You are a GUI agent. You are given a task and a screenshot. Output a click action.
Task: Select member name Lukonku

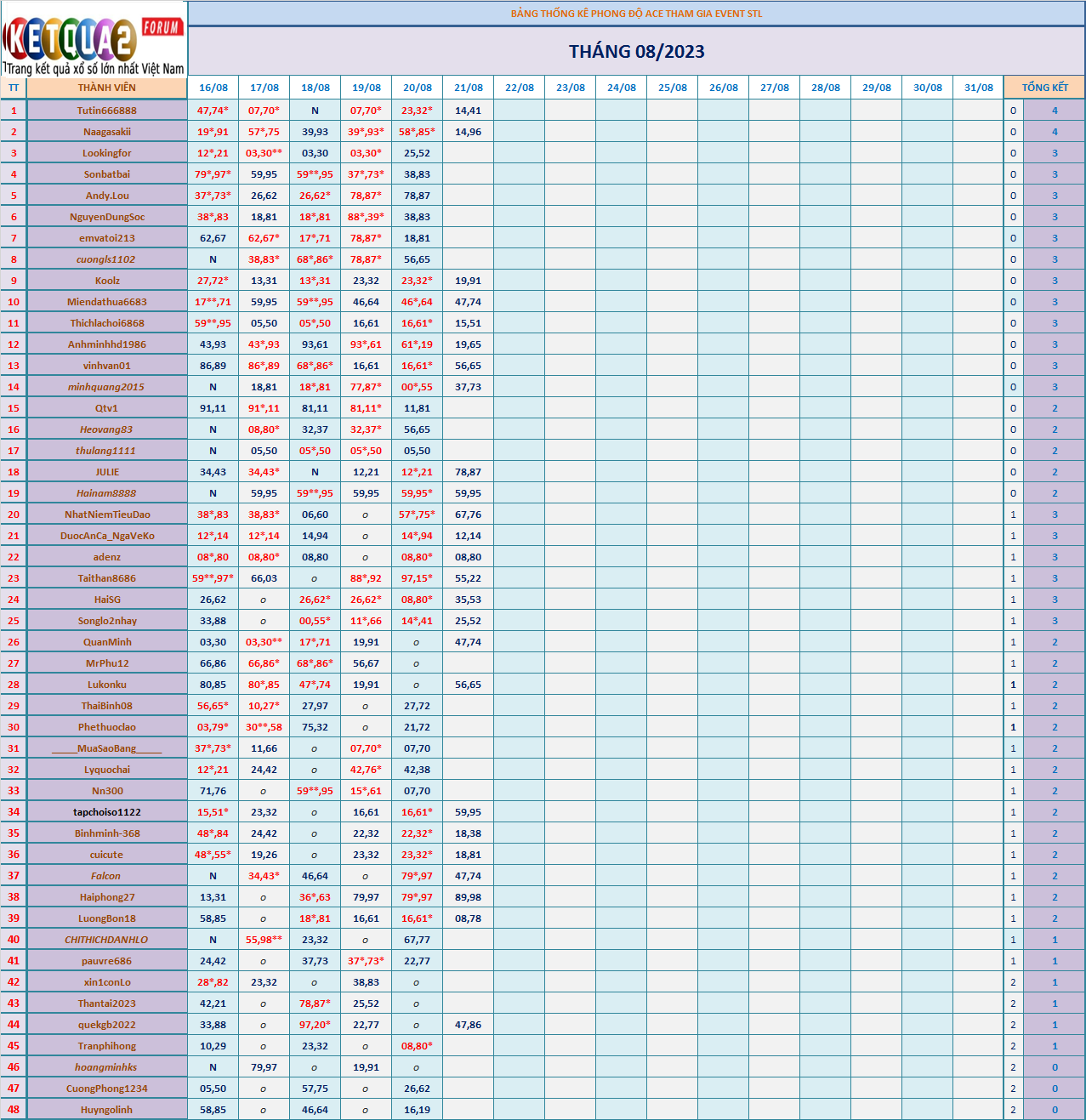coord(107,685)
